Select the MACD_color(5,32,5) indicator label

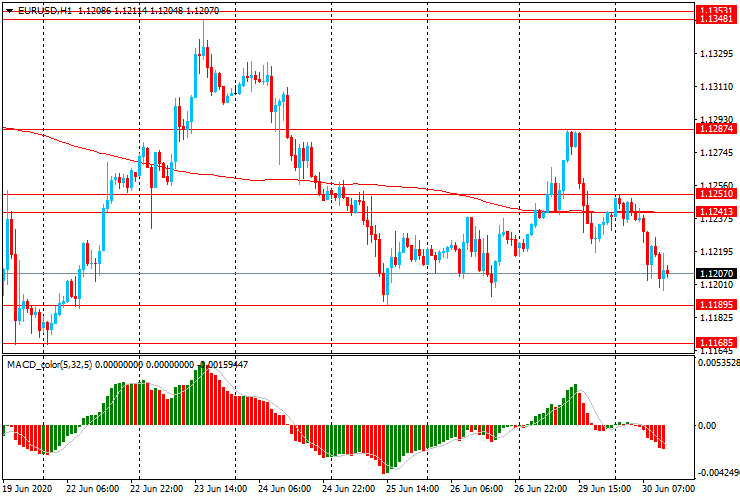click(x=50, y=364)
